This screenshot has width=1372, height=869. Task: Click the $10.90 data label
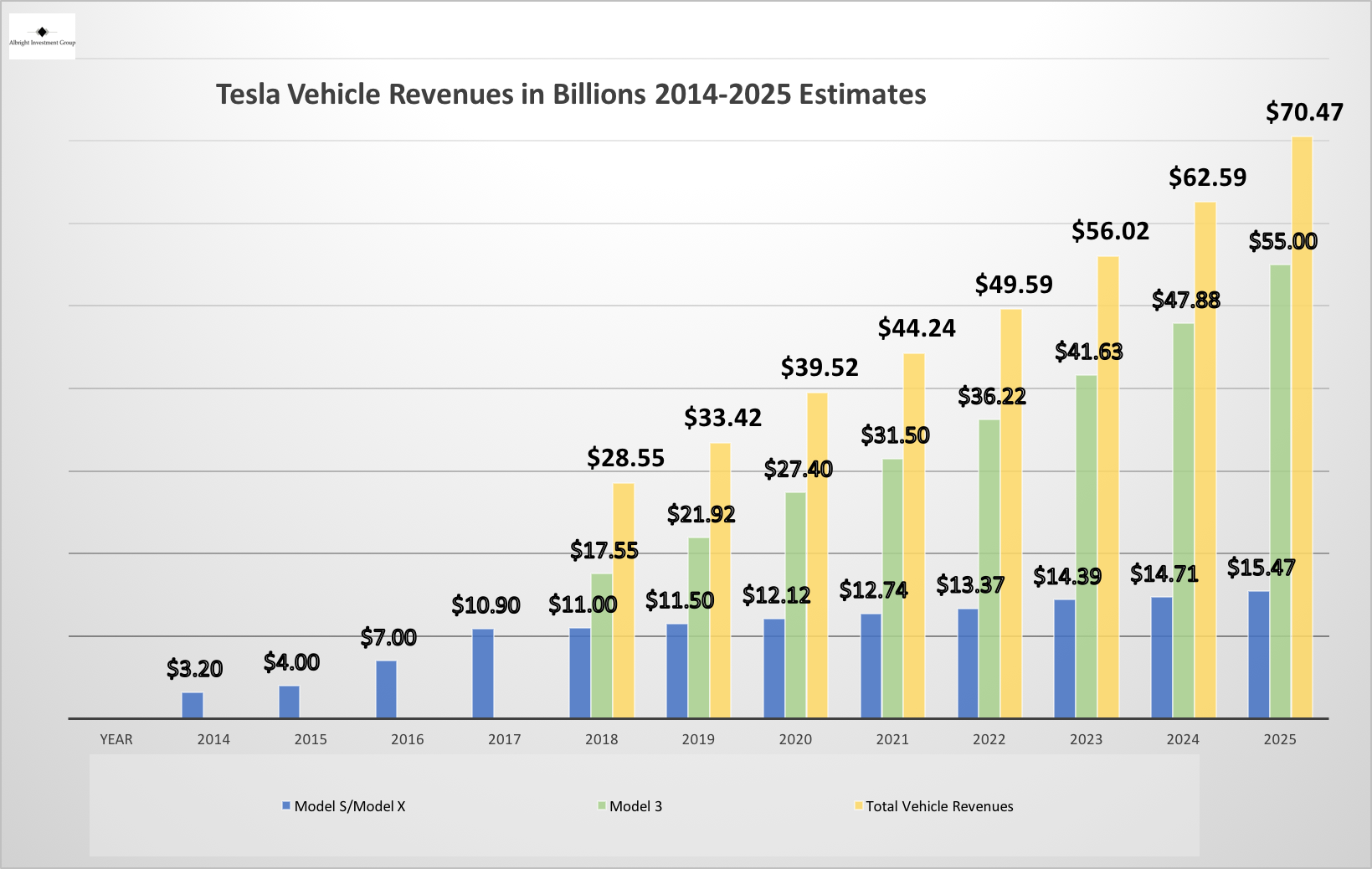coord(485,605)
